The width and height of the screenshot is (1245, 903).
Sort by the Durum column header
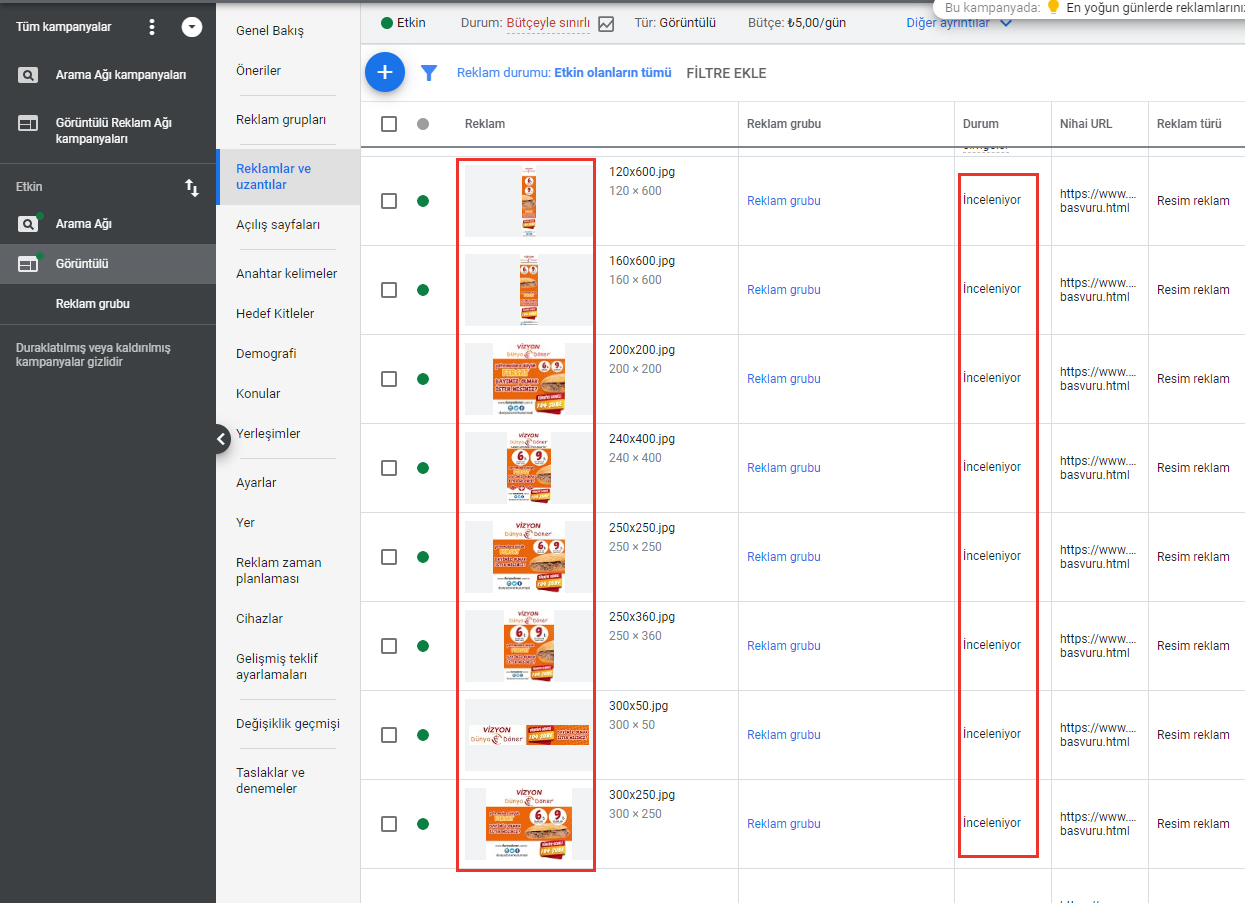(x=981, y=124)
